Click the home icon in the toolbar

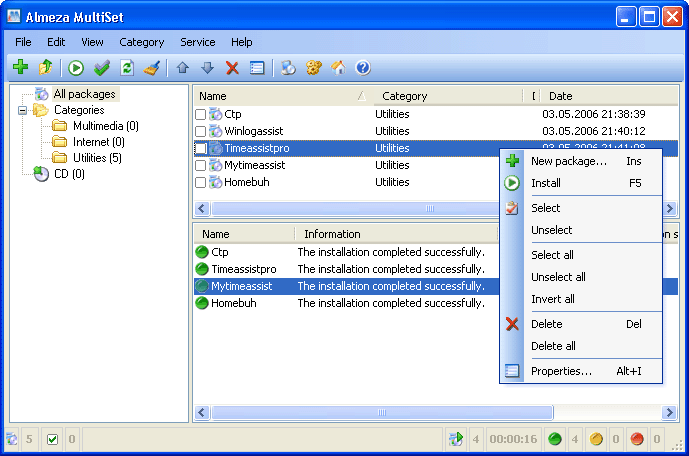point(338,68)
